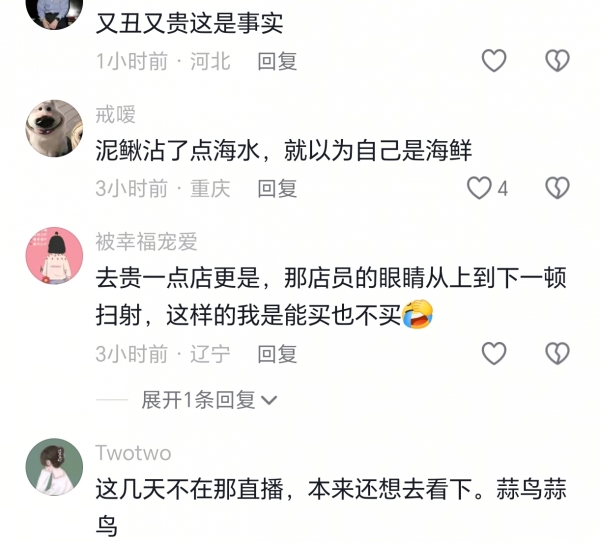Open Twotwo's avatar profile

click(x=54, y=467)
